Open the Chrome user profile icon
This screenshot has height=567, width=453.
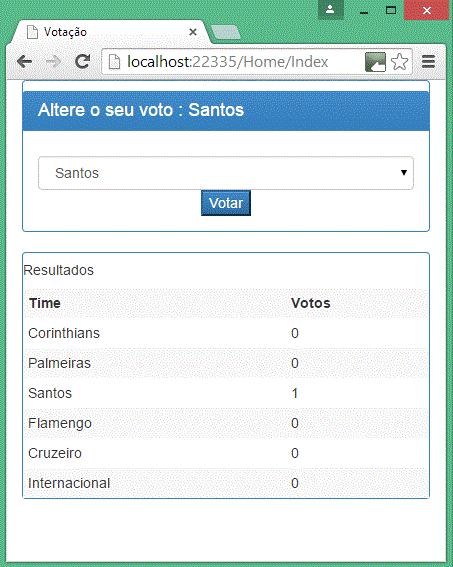click(330, 9)
